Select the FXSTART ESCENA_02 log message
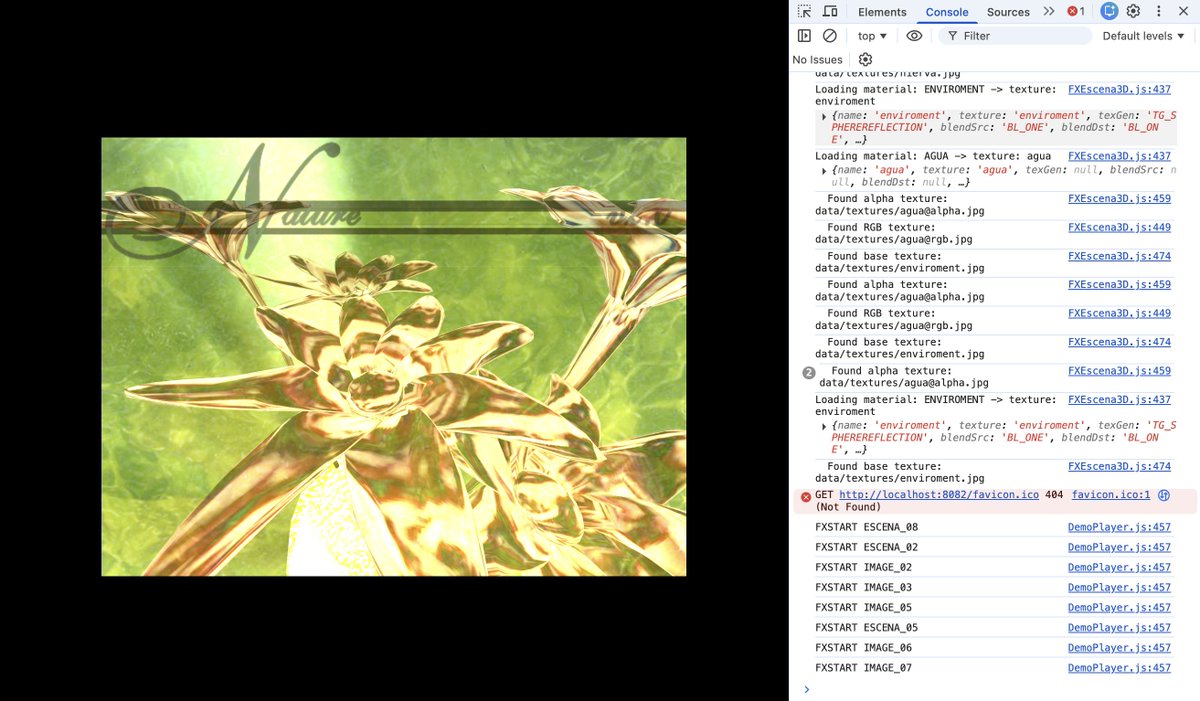This screenshot has height=701, width=1200. (x=866, y=547)
